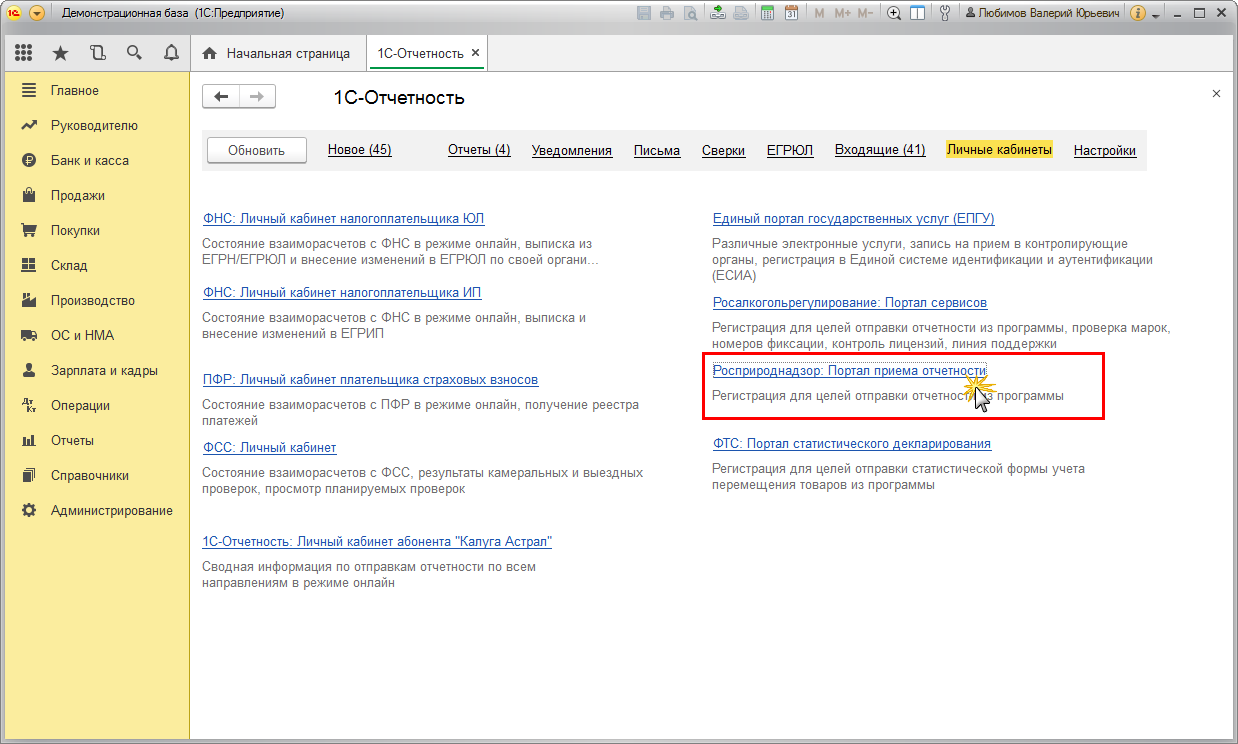Open the Производство section

point(97,300)
